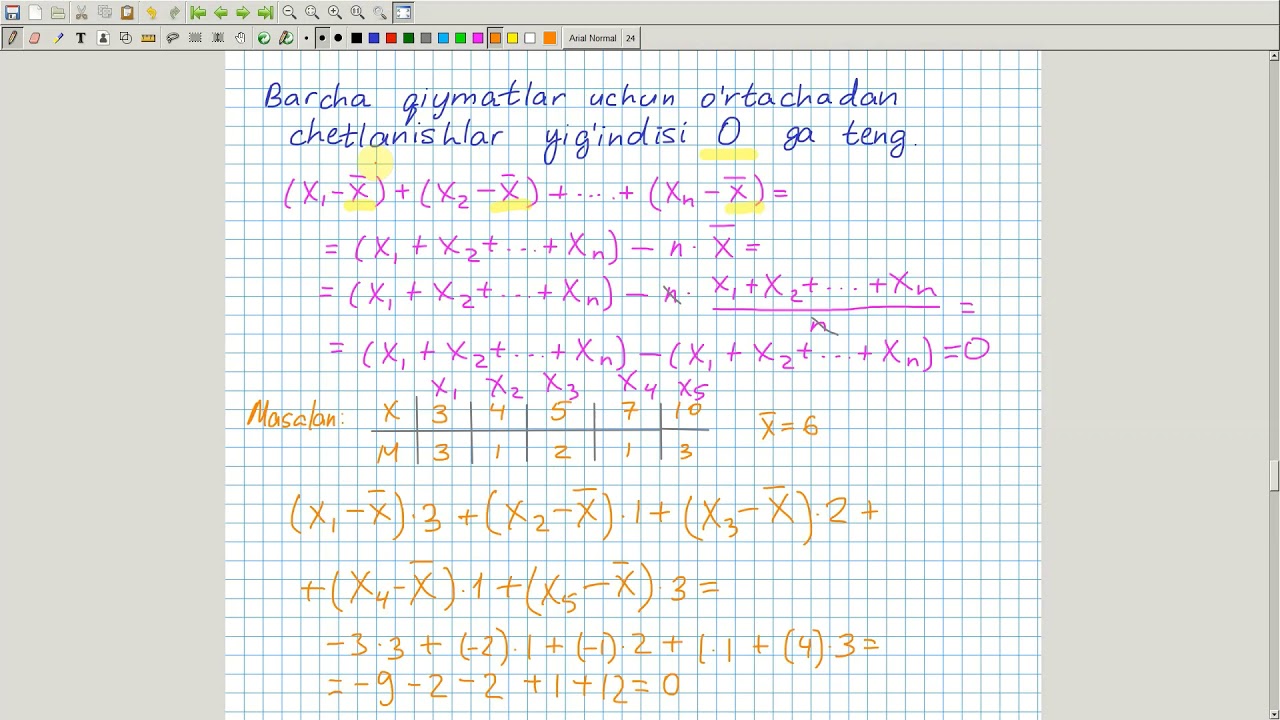Pick the yellow color swatch
The width and height of the screenshot is (1280, 720).
[x=513, y=38]
